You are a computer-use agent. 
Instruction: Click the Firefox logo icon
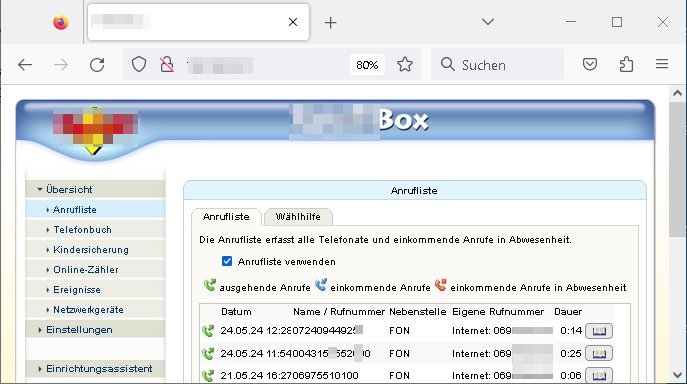[x=61, y=22]
